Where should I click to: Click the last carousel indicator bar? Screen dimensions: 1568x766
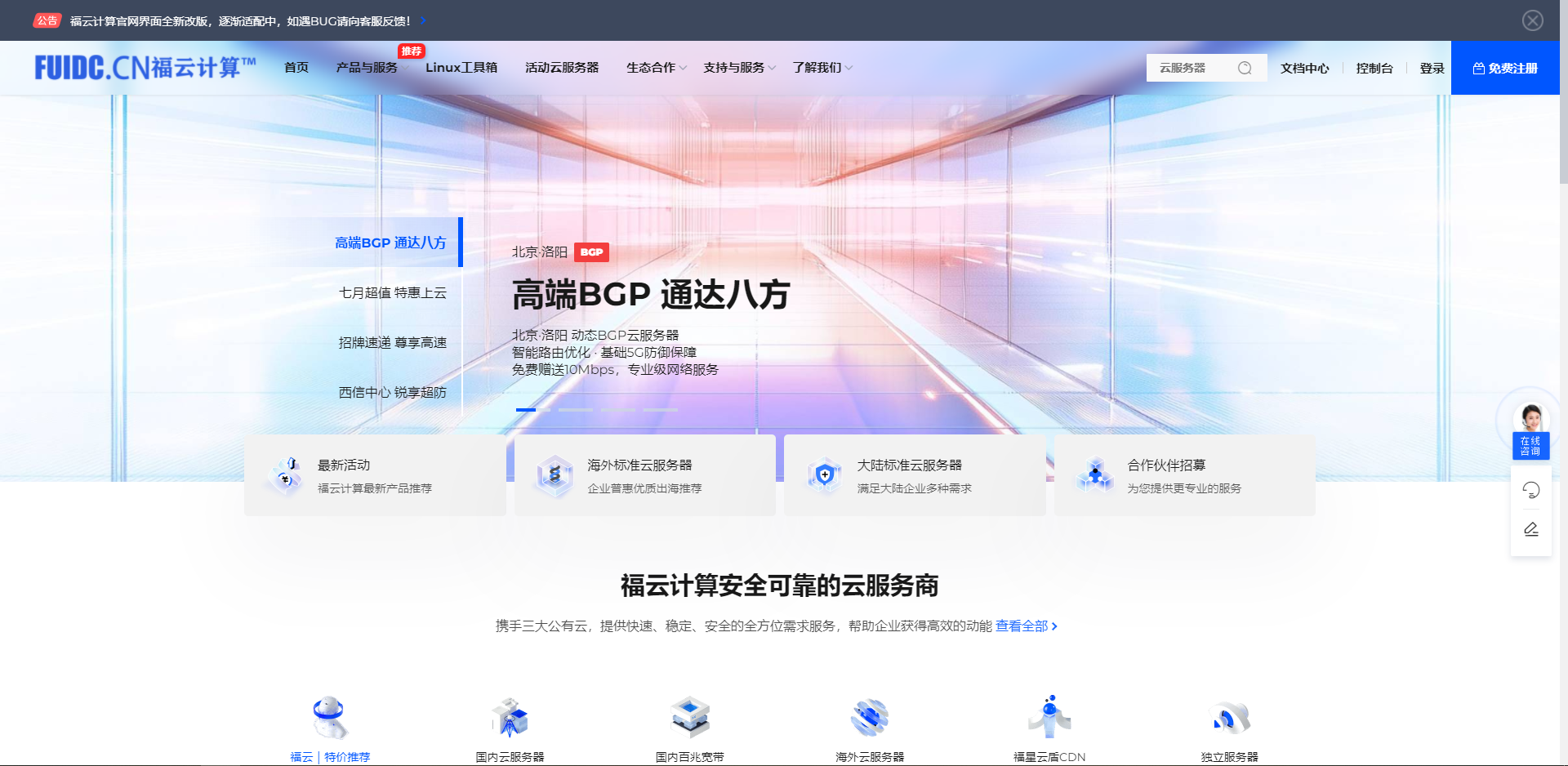tap(661, 409)
